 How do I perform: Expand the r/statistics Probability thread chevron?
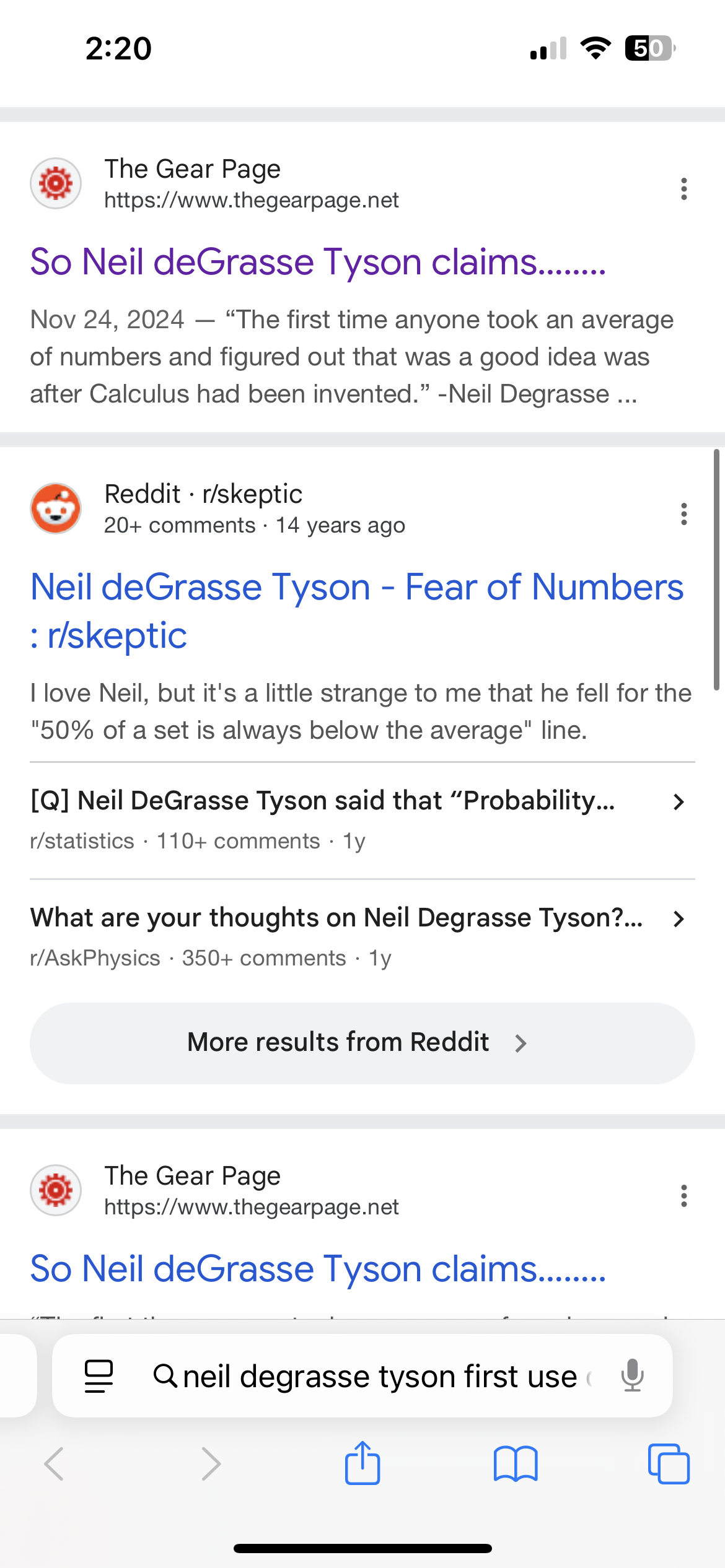coord(679,802)
